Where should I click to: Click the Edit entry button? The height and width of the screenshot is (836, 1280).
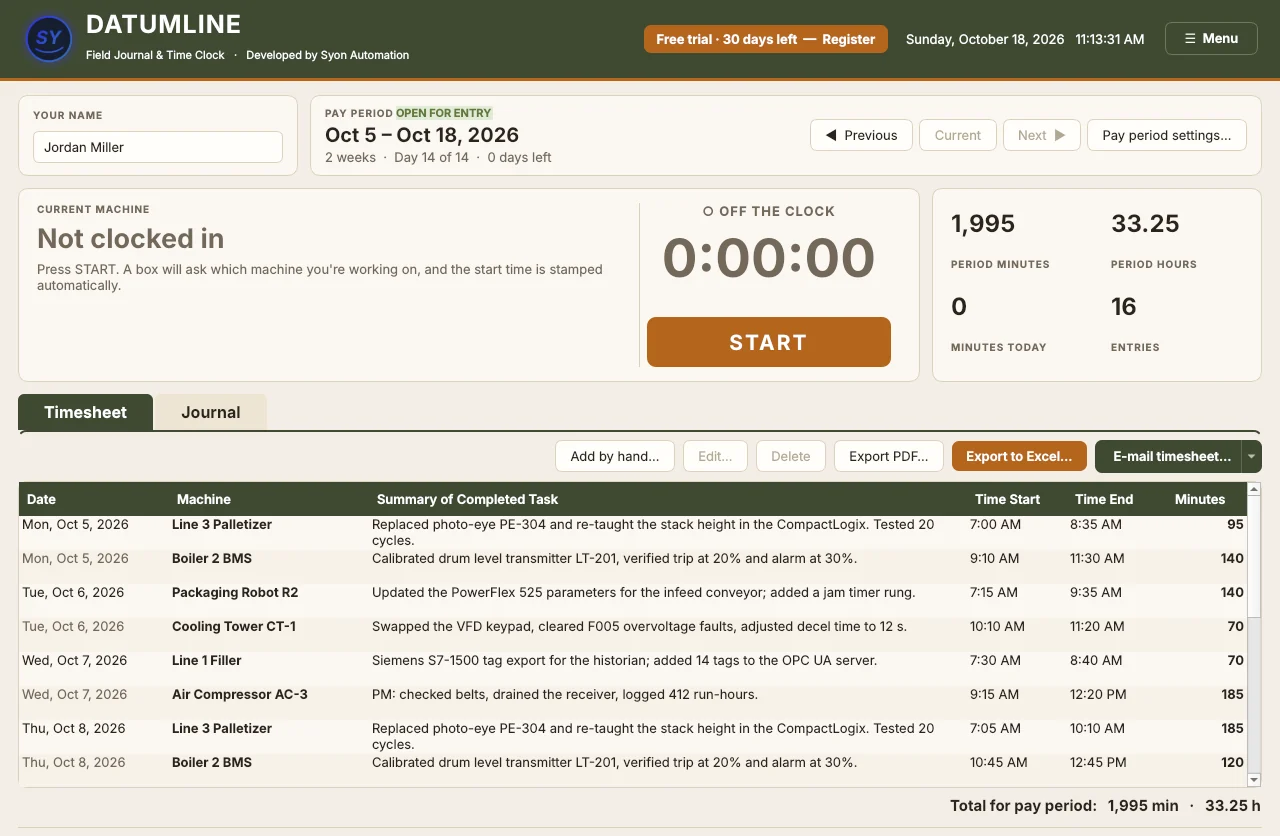click(x=715, y=456)
